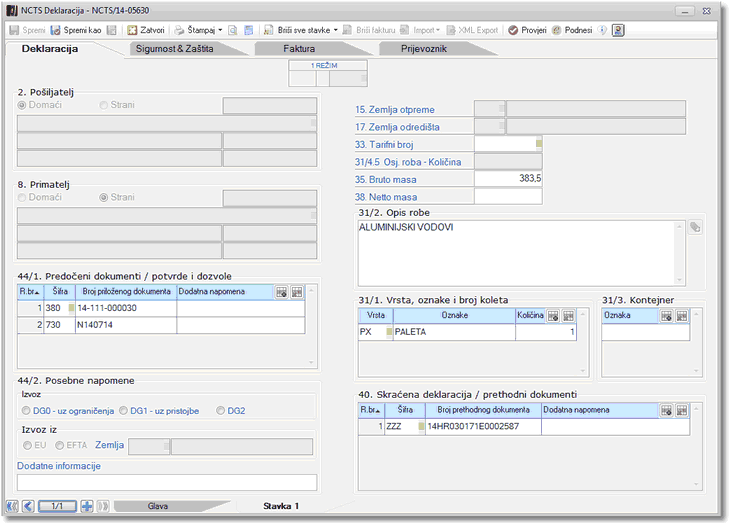Go to first item navigation arrow
The height and width of the screenshot is (526, 731).
[13, 506]
